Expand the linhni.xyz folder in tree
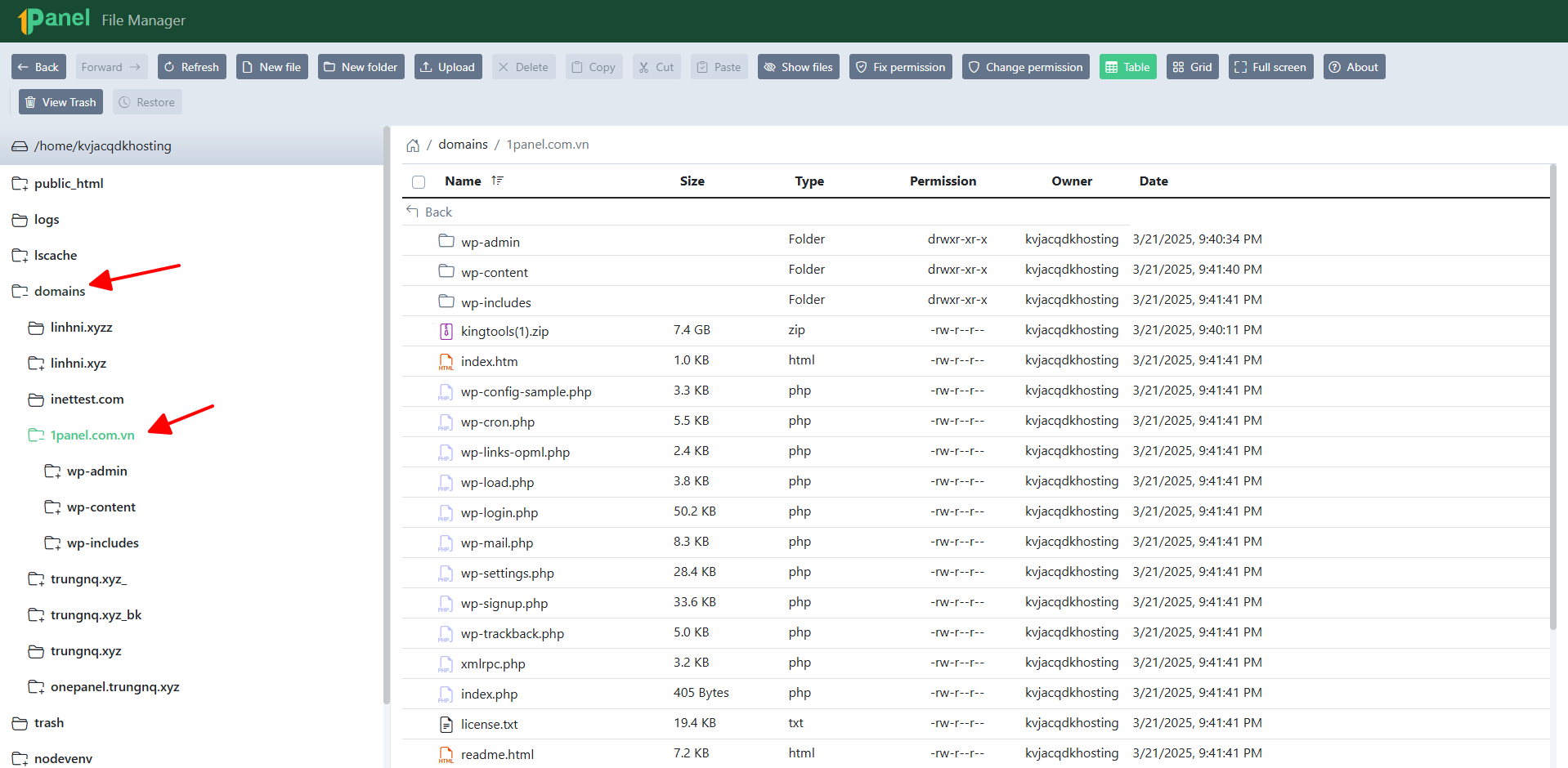 tap(36, 364)
